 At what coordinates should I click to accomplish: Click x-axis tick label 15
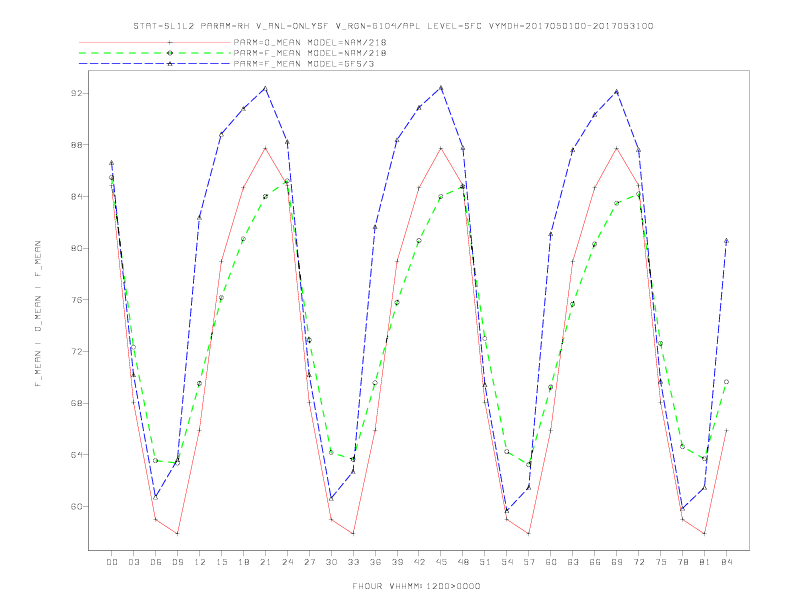click(x=221, y=562)
